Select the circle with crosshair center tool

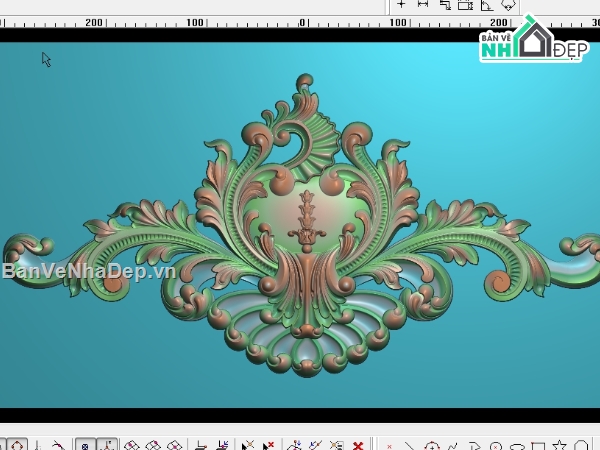[431, 445]
